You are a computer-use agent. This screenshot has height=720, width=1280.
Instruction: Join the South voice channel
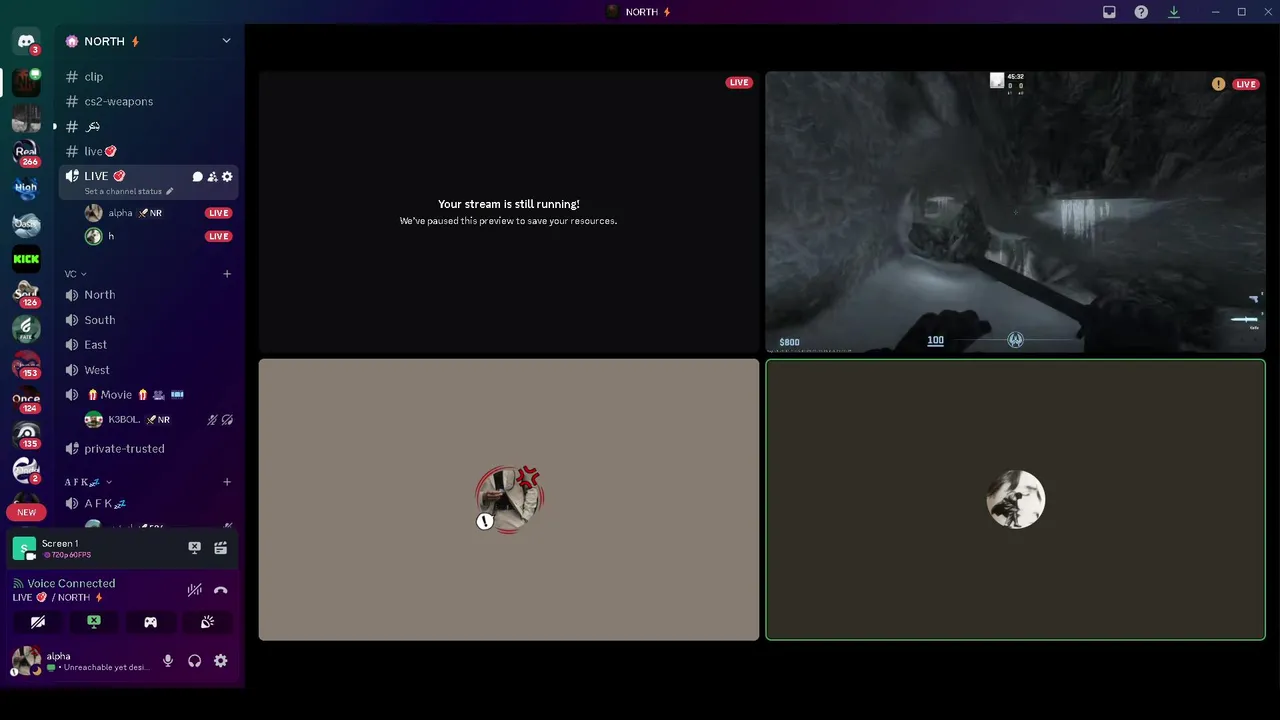tap(148, 320)
